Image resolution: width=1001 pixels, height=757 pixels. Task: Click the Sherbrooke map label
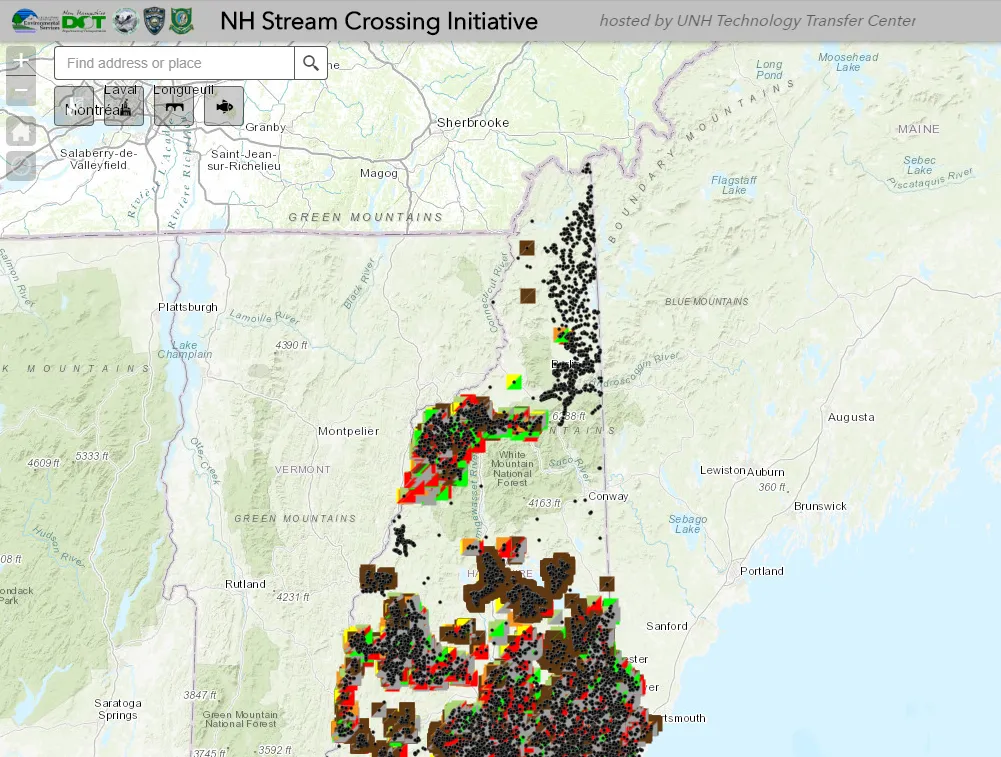473,123
